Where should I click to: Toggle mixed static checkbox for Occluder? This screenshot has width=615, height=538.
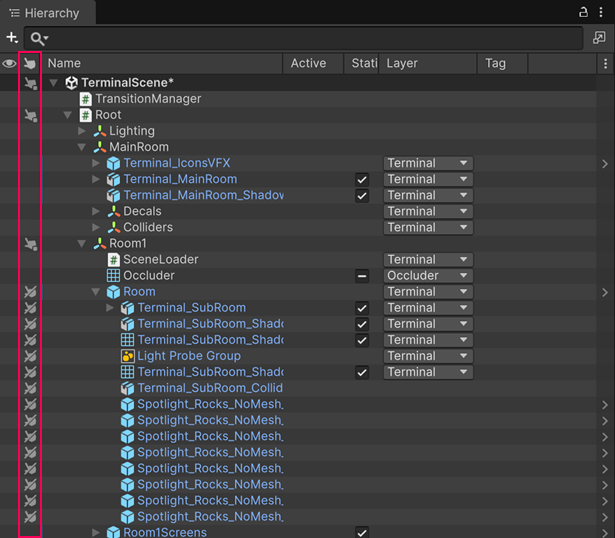[362, 276]
